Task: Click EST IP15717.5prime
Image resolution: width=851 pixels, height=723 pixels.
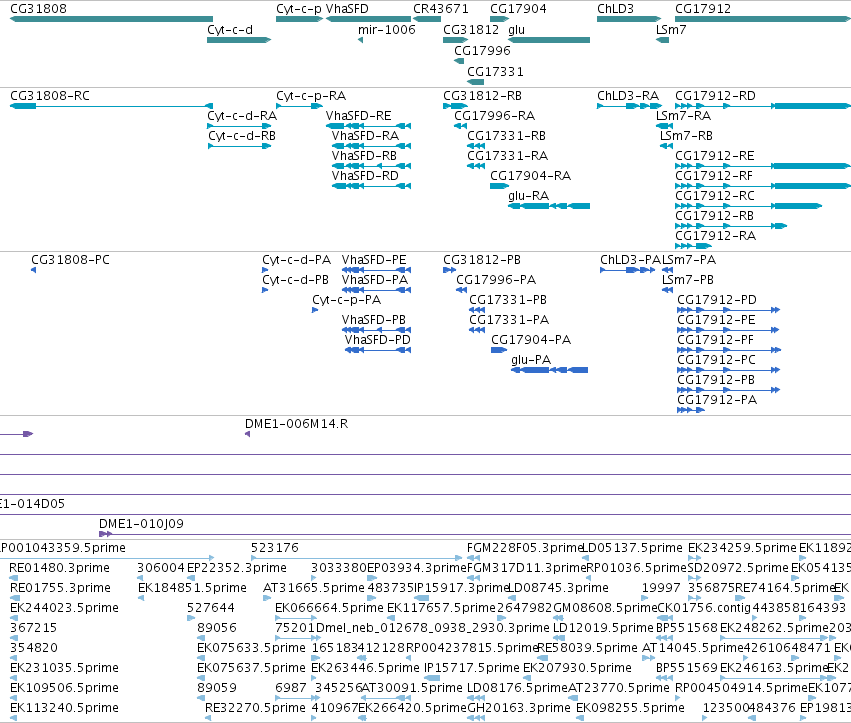Action: click(x=432, y=677)
